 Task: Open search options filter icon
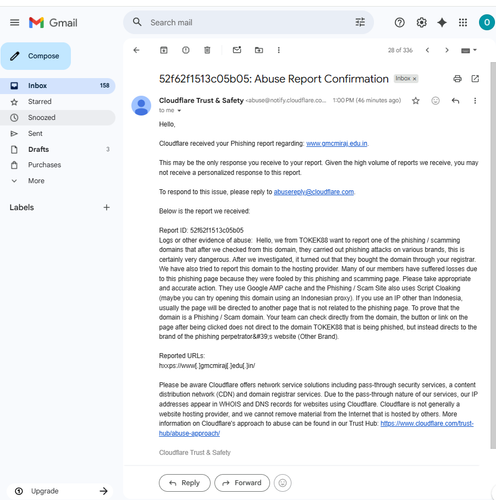(360, 22)
